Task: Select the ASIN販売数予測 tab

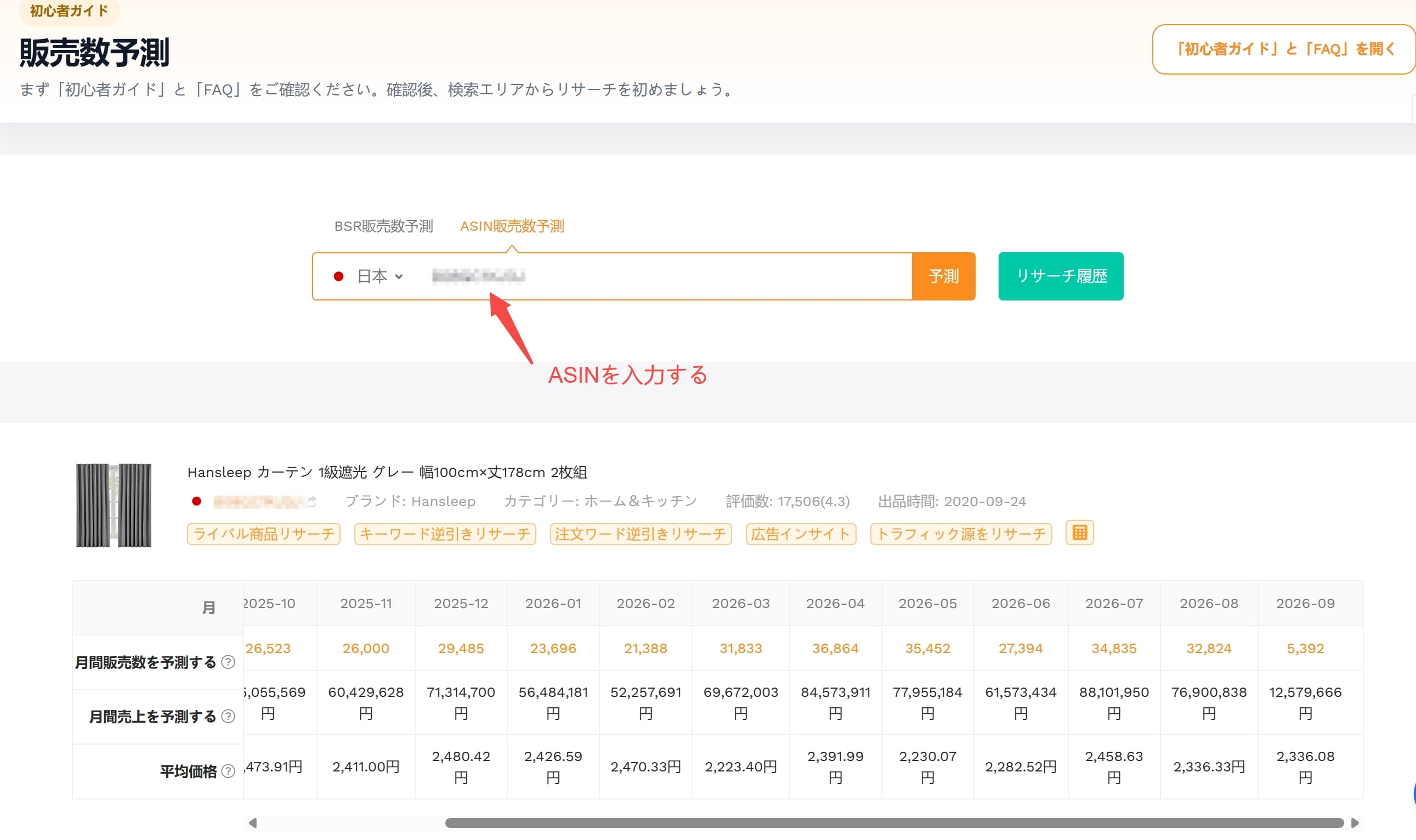Action: [x=511, y=226]
